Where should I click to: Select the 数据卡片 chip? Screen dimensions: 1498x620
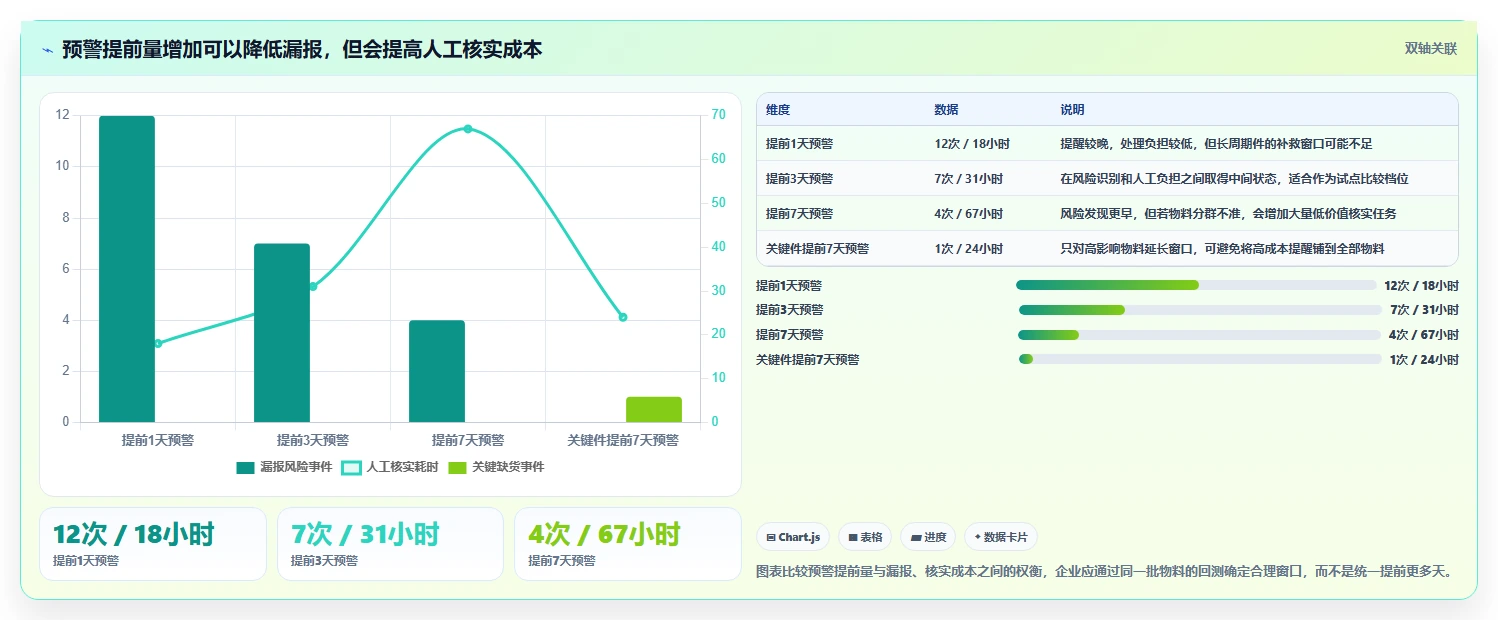[x=1001, y=537]
